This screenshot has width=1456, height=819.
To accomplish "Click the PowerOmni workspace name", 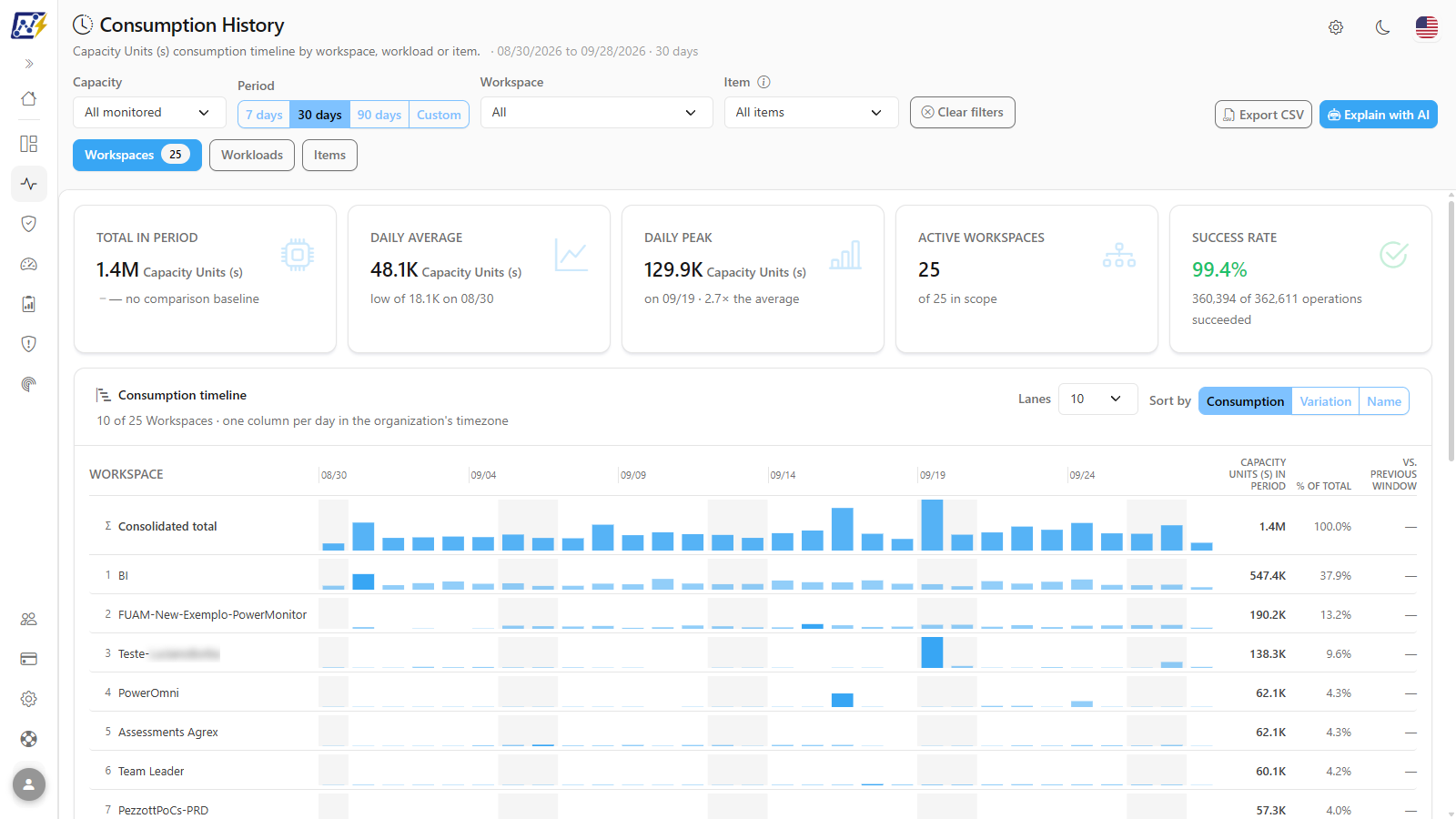I will click(x=148, y=693).
